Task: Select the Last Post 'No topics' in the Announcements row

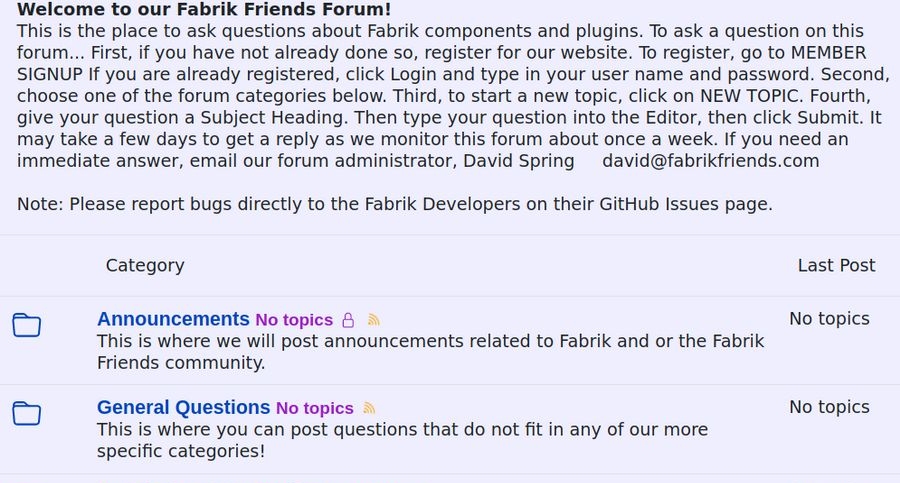Action: coord(829,319)
